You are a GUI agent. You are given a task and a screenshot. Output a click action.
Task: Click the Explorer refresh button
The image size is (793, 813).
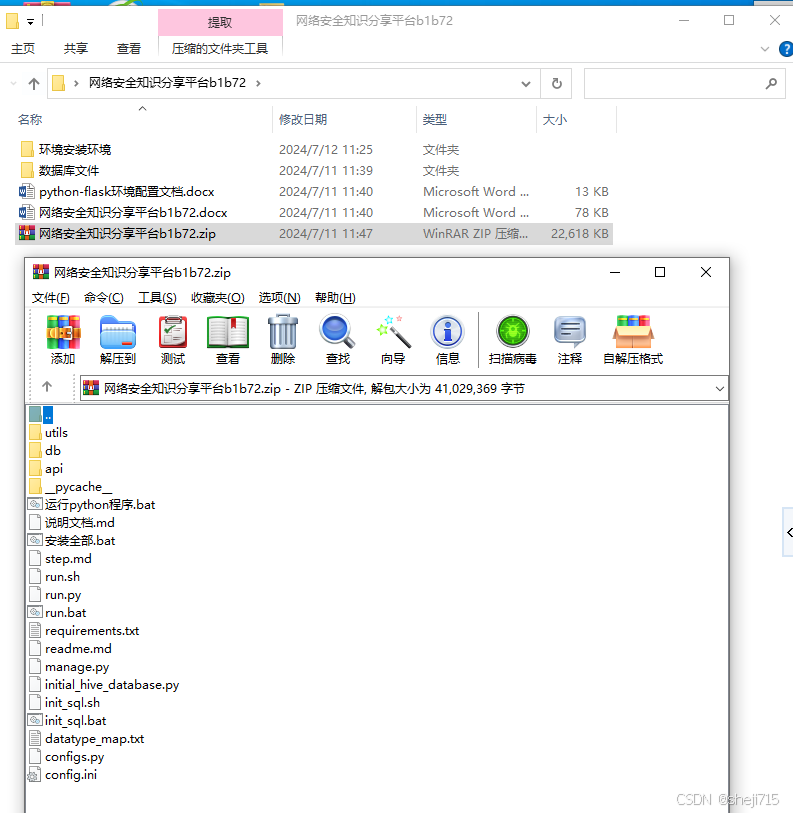click(557, 83)
